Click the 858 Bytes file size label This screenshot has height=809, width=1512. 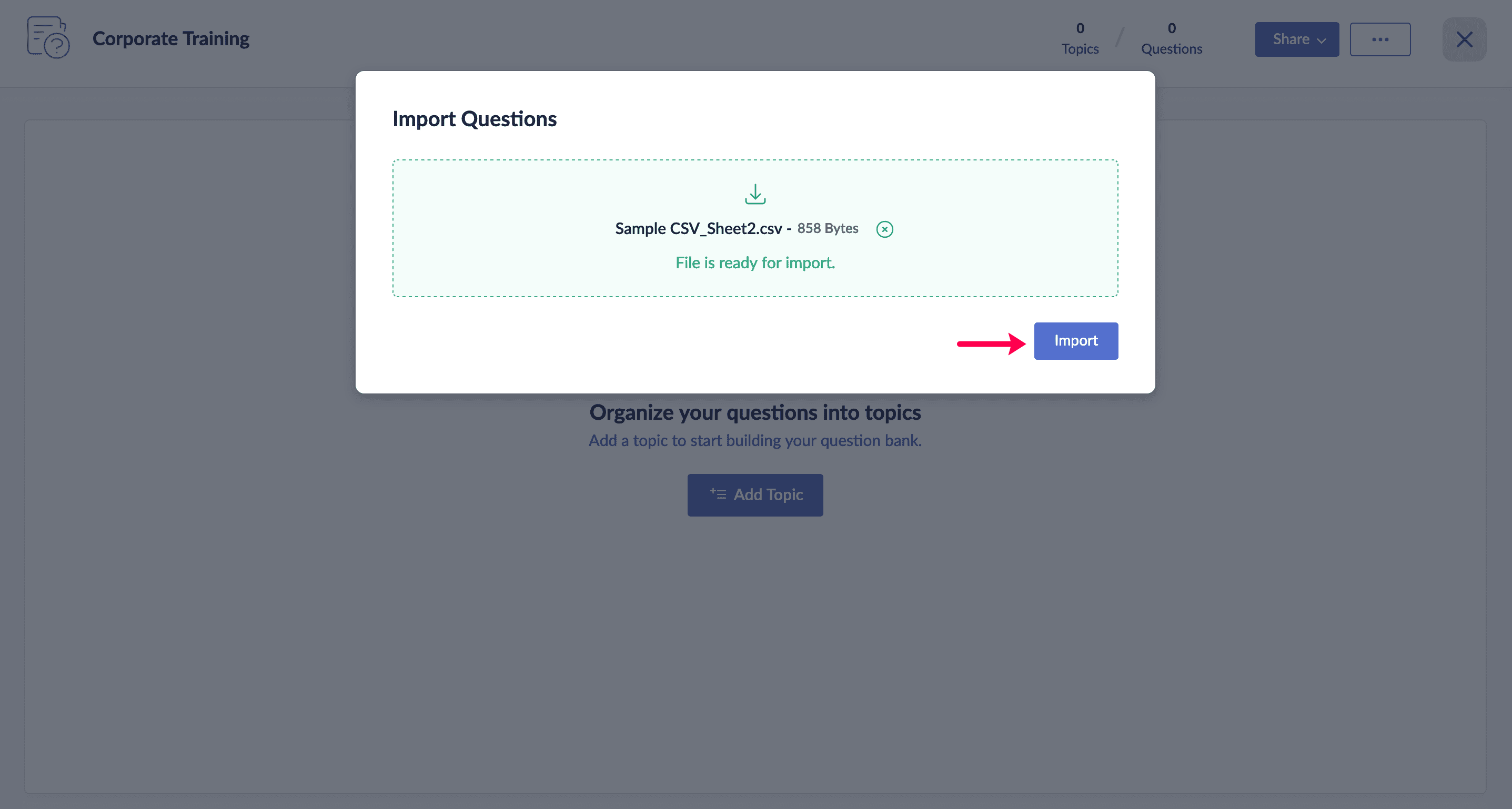pyautogui.click(x=827, y=229)
